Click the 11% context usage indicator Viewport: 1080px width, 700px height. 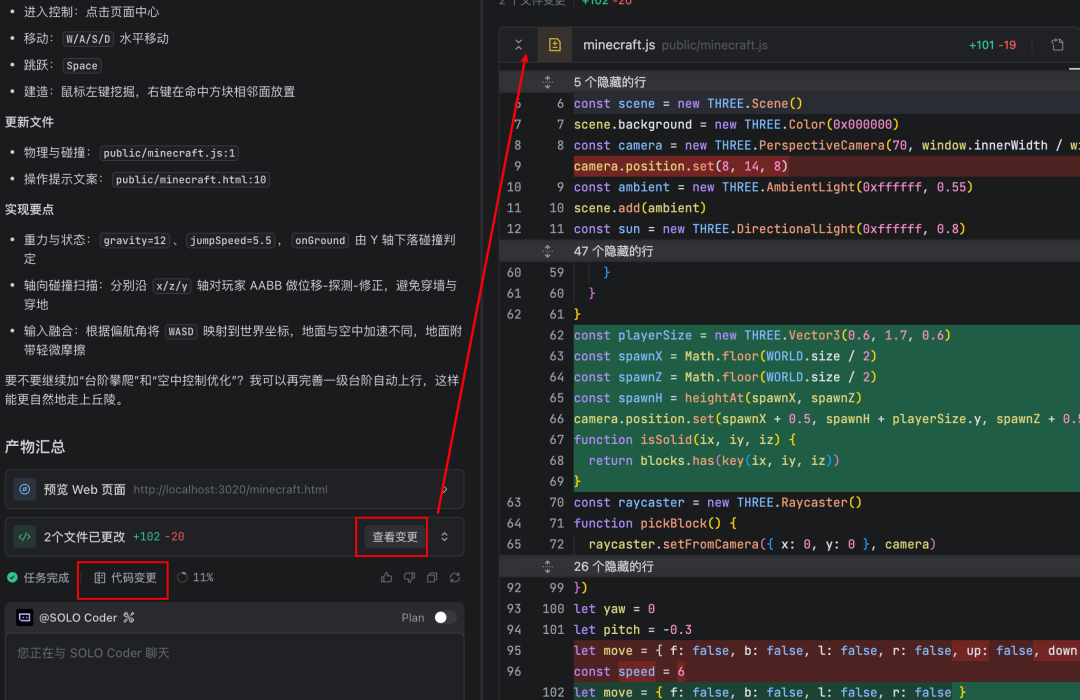(196, 577)
